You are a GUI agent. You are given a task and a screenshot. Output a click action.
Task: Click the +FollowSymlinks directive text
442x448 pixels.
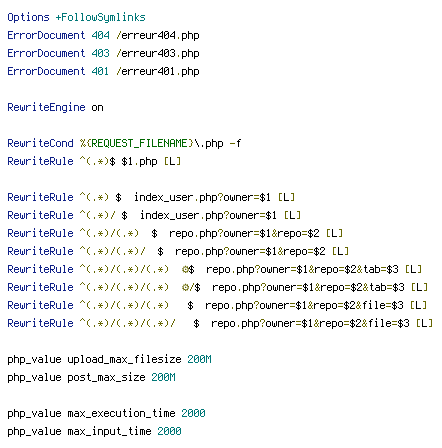click(100, 17)
